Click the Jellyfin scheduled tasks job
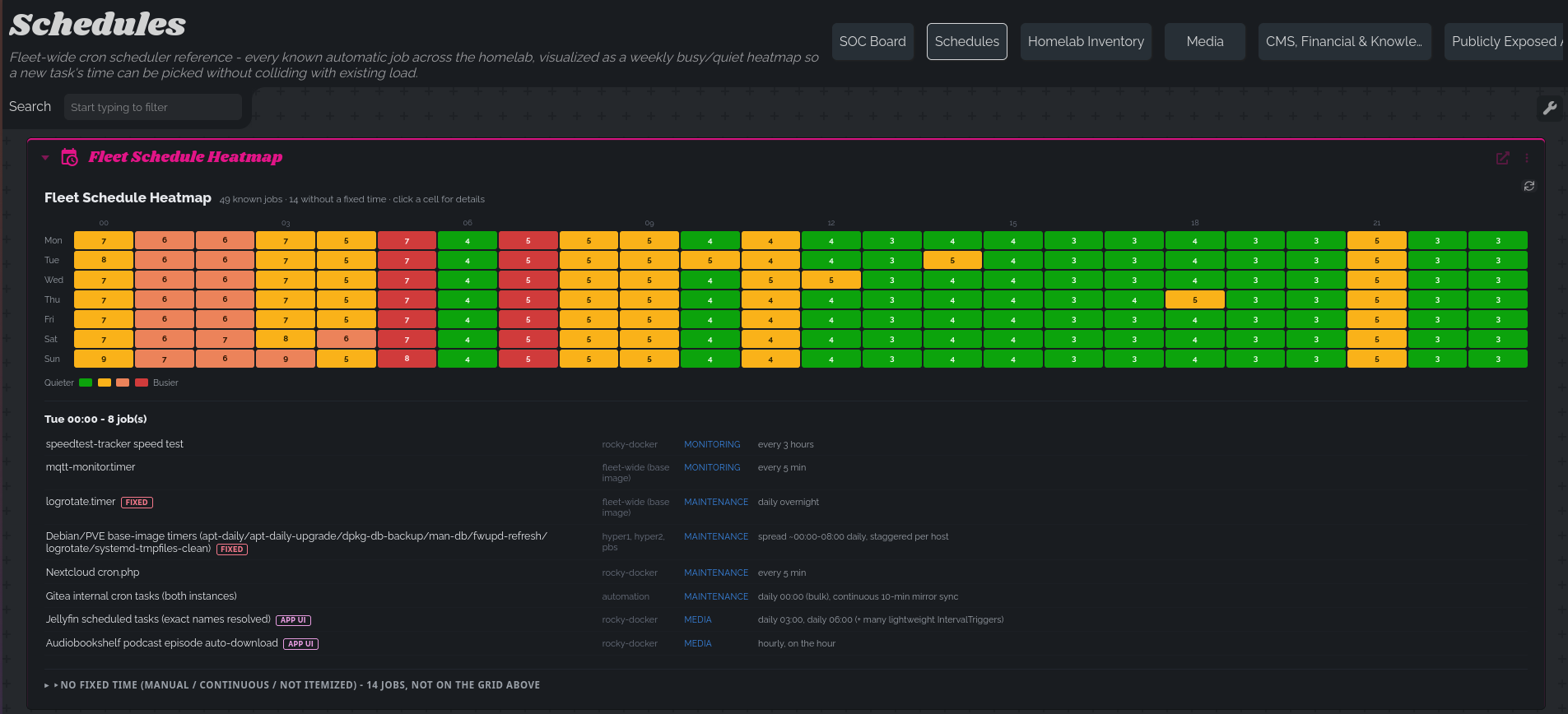1568x714 pixels. [x=158, y=619]
